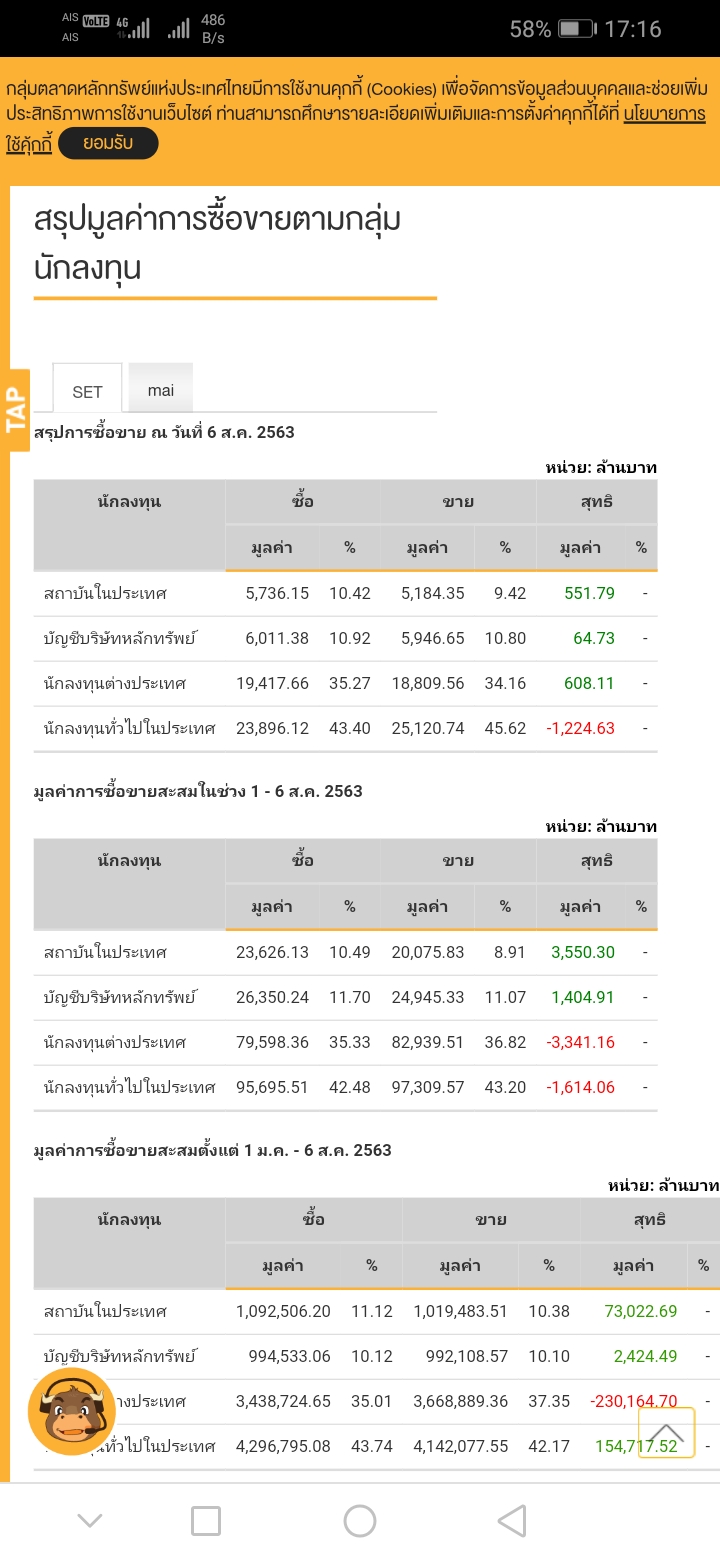Hide navigation bar with down chevron
Screen dimensions: 720x1560
[x=90, y=1521]
